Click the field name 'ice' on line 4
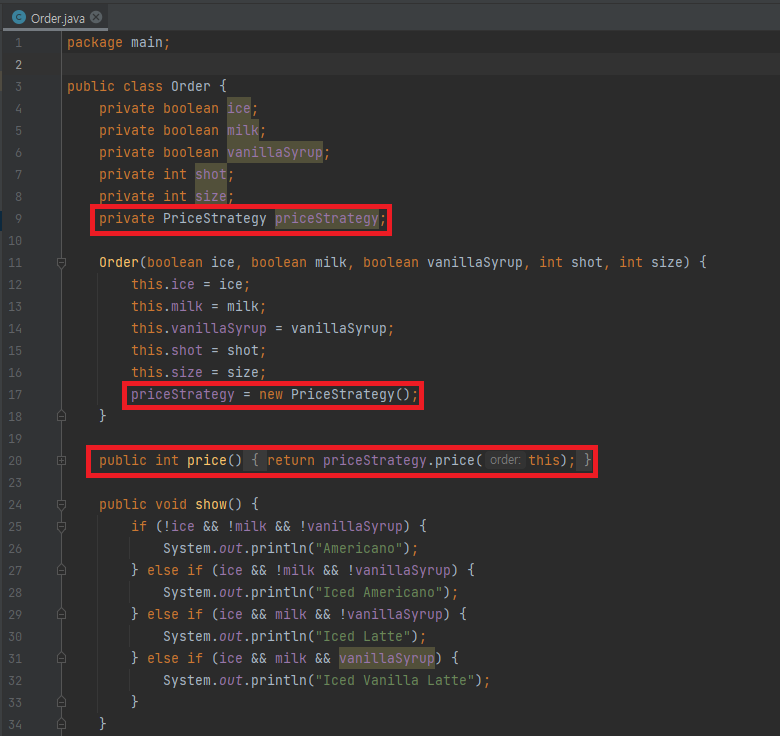The height and width of the screenshot is (736, 780). (x=239, y=108)
